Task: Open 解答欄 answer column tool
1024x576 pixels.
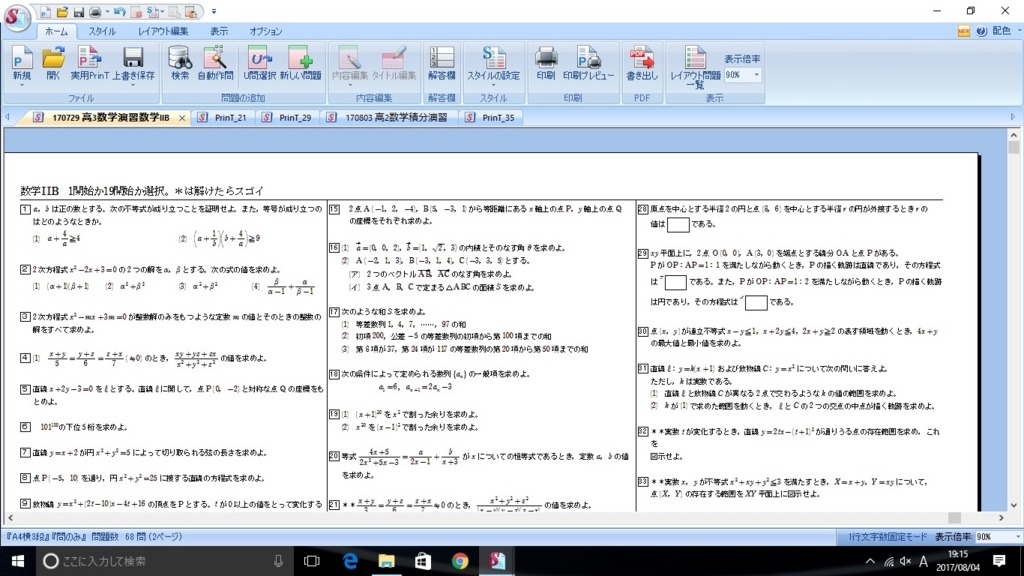Action: [x=441, y=63]
